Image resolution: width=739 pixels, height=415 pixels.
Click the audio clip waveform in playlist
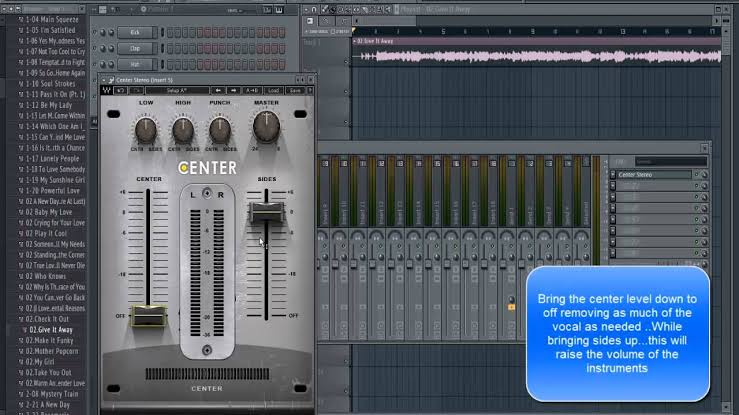point(537,57)
